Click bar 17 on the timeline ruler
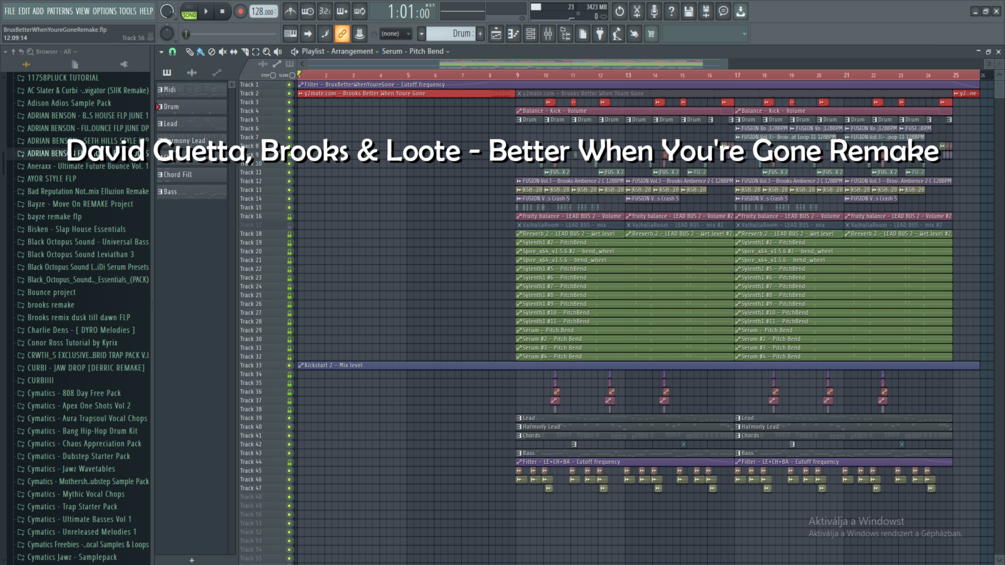Screen dimensions: 1005x565 coord(737,75)
